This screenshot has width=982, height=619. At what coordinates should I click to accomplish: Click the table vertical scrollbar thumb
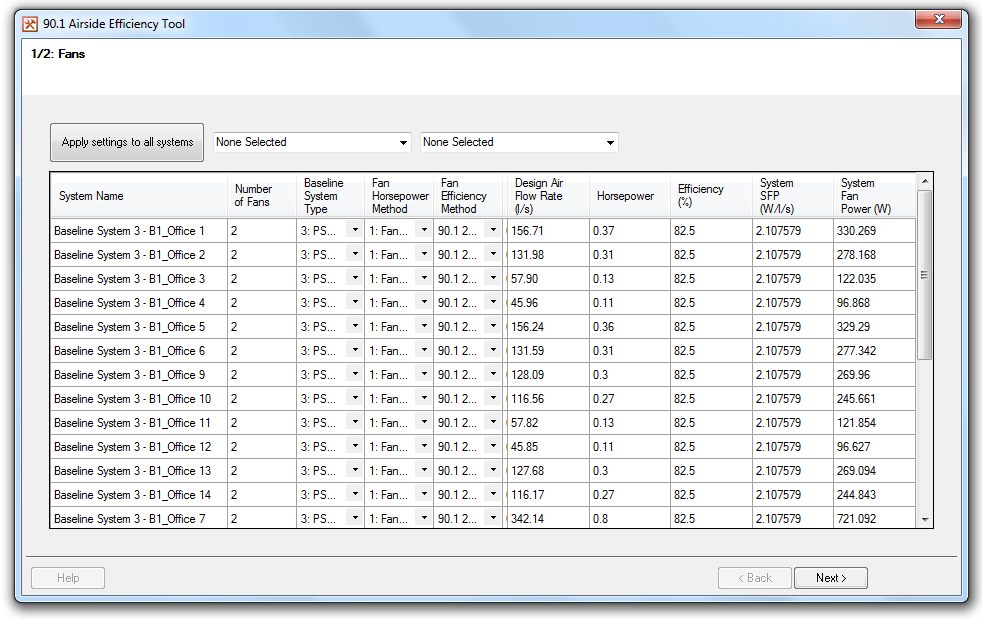pyautogui.click(x=924, y=275)
